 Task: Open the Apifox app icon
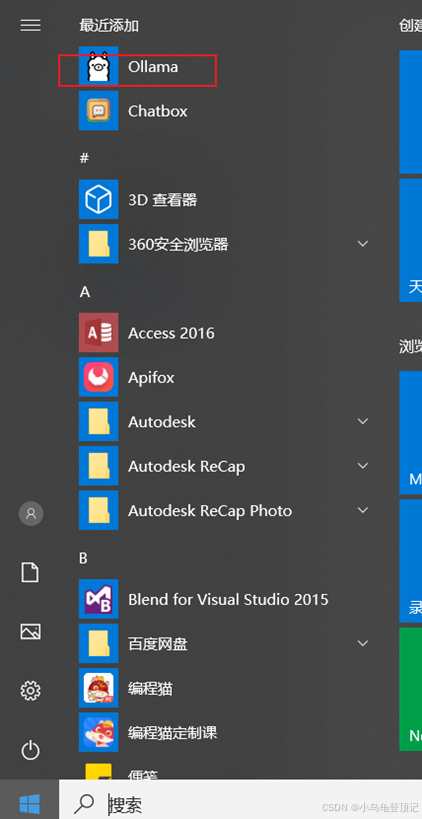(x=98, y=377)
